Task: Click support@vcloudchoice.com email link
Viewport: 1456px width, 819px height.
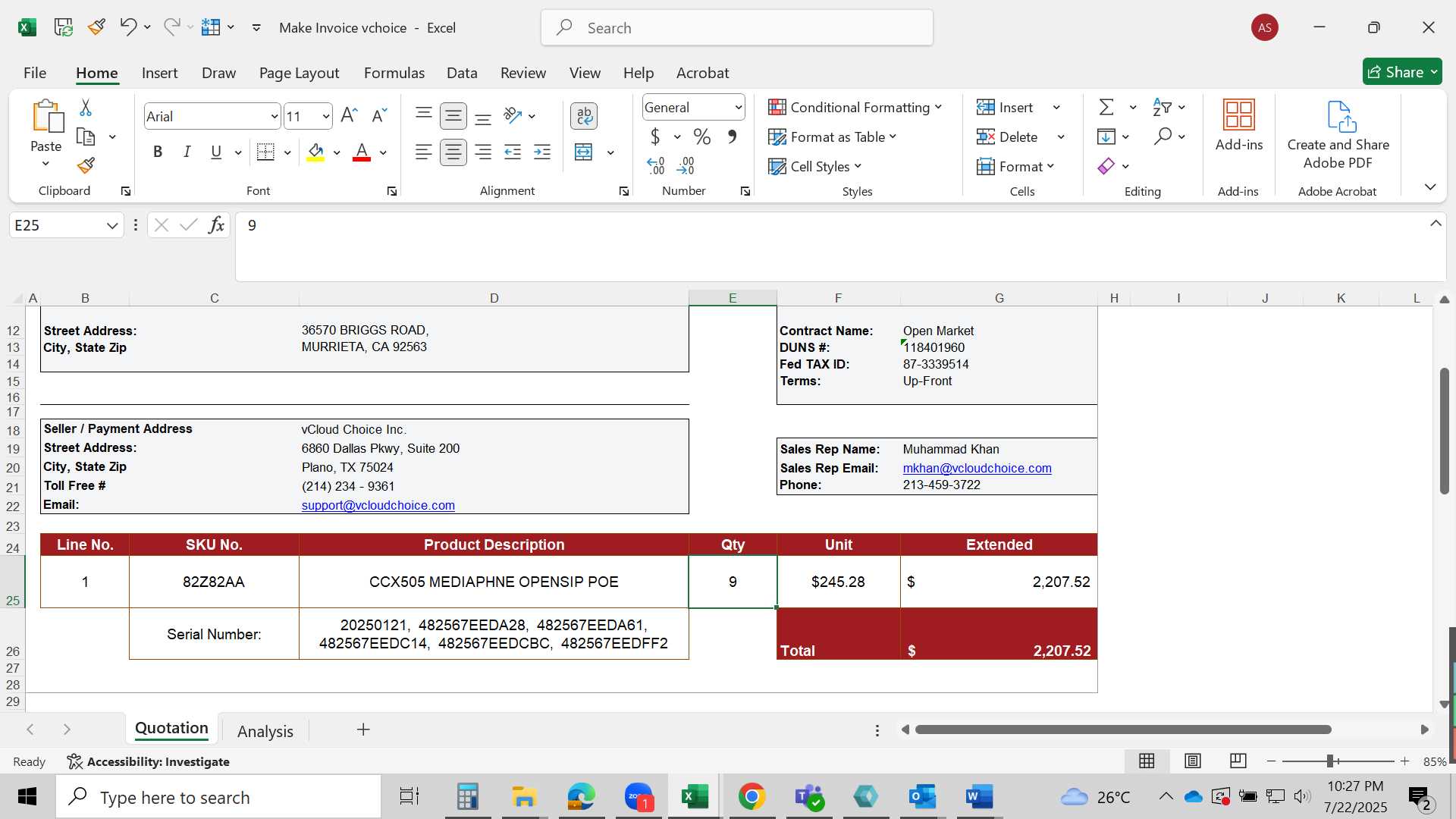Action: pos(378,506)
